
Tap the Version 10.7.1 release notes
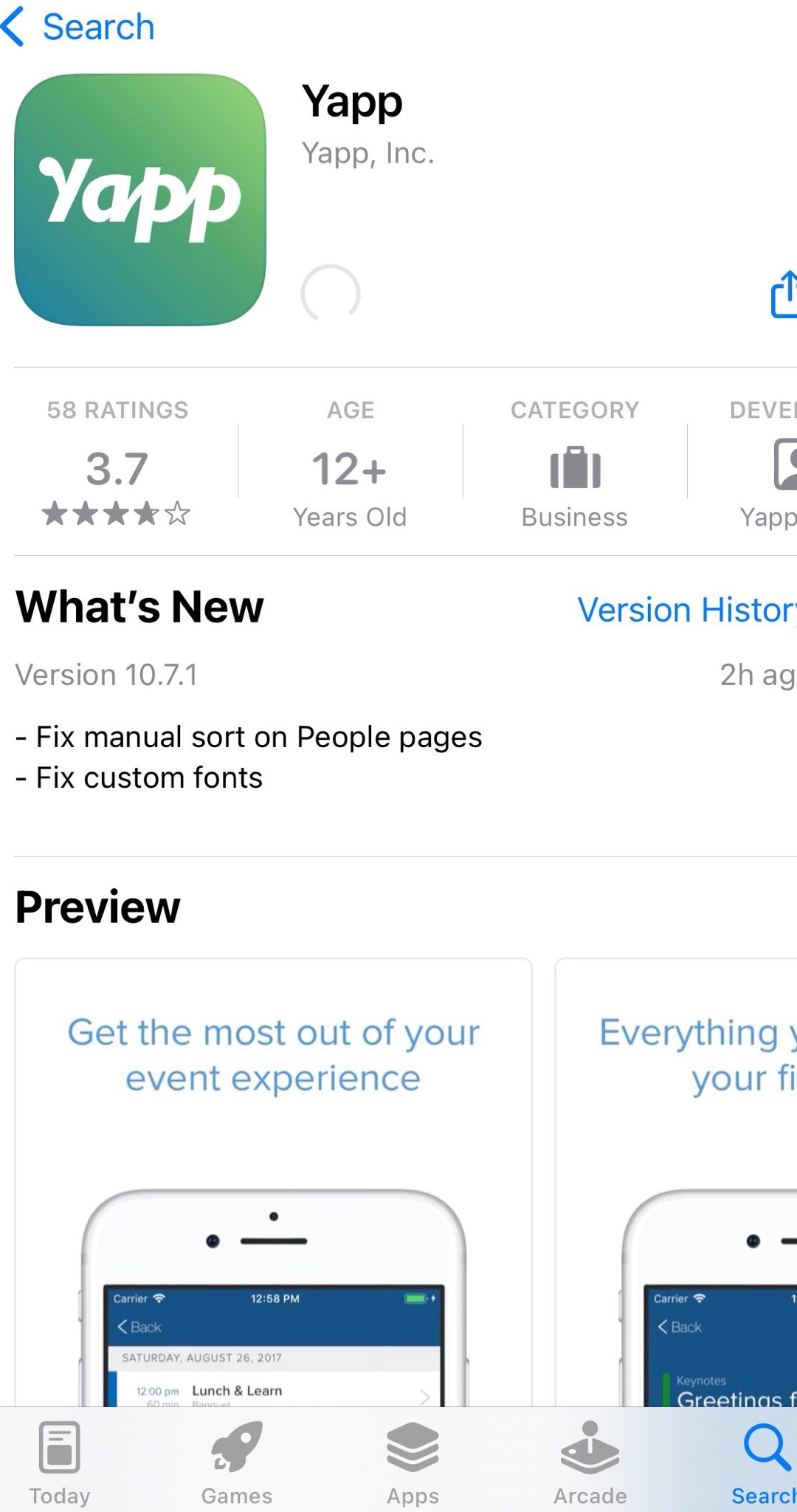pos(249,757)
